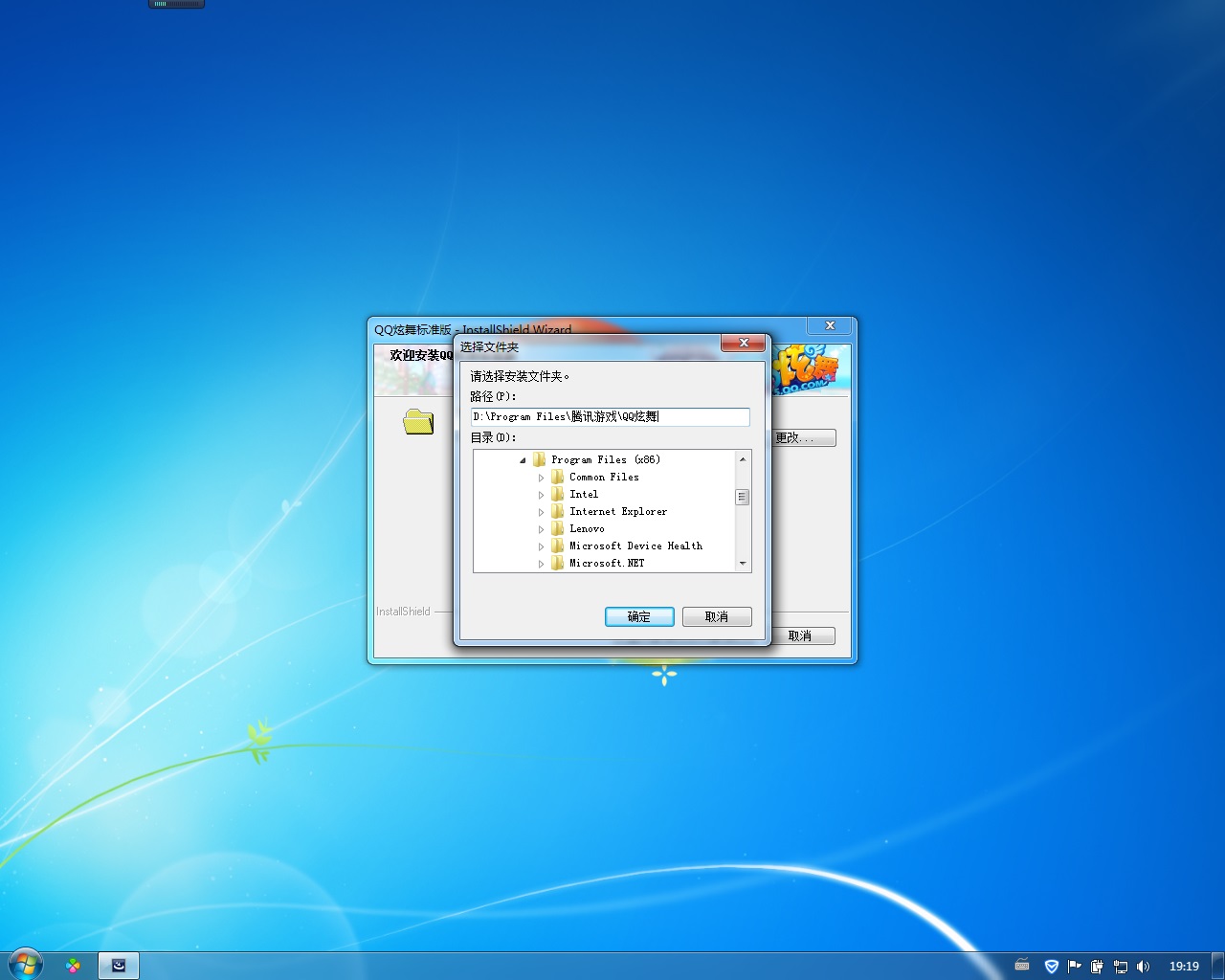Click the Lenovo folder icon
The width and height of the screenshot is (1225, 980).
click(x=557, y=528)
